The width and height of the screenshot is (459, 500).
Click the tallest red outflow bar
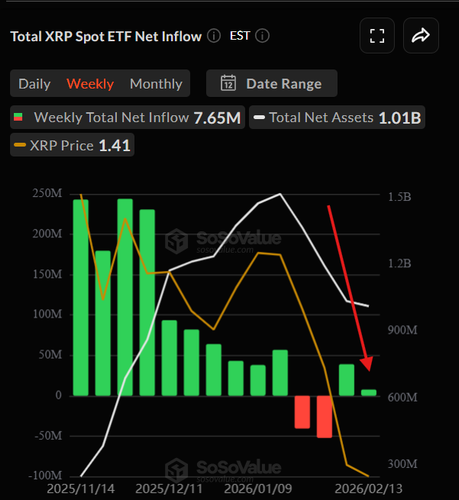324,417
